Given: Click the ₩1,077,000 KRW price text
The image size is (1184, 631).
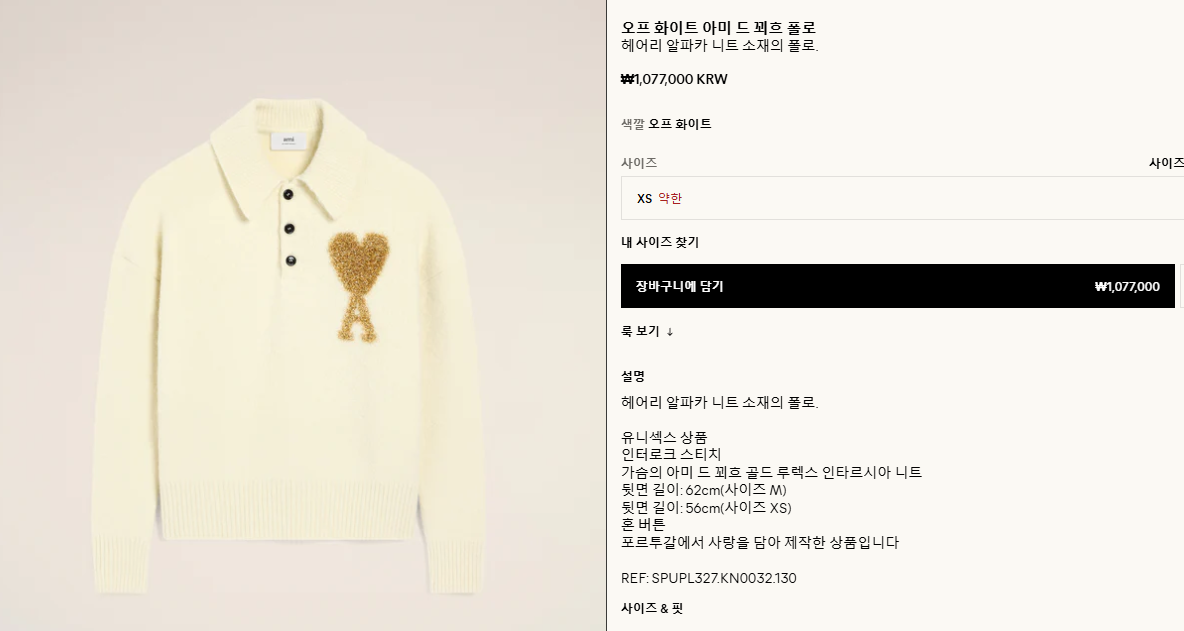Looking at the screenshot, I should point(674,79).
